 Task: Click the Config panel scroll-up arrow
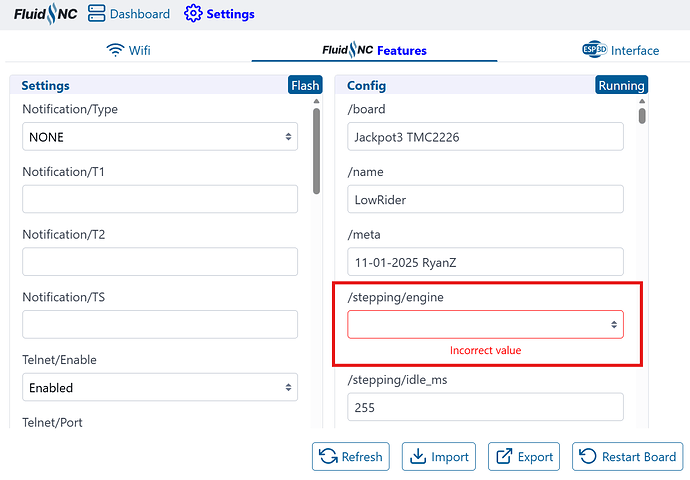point(642,101)
